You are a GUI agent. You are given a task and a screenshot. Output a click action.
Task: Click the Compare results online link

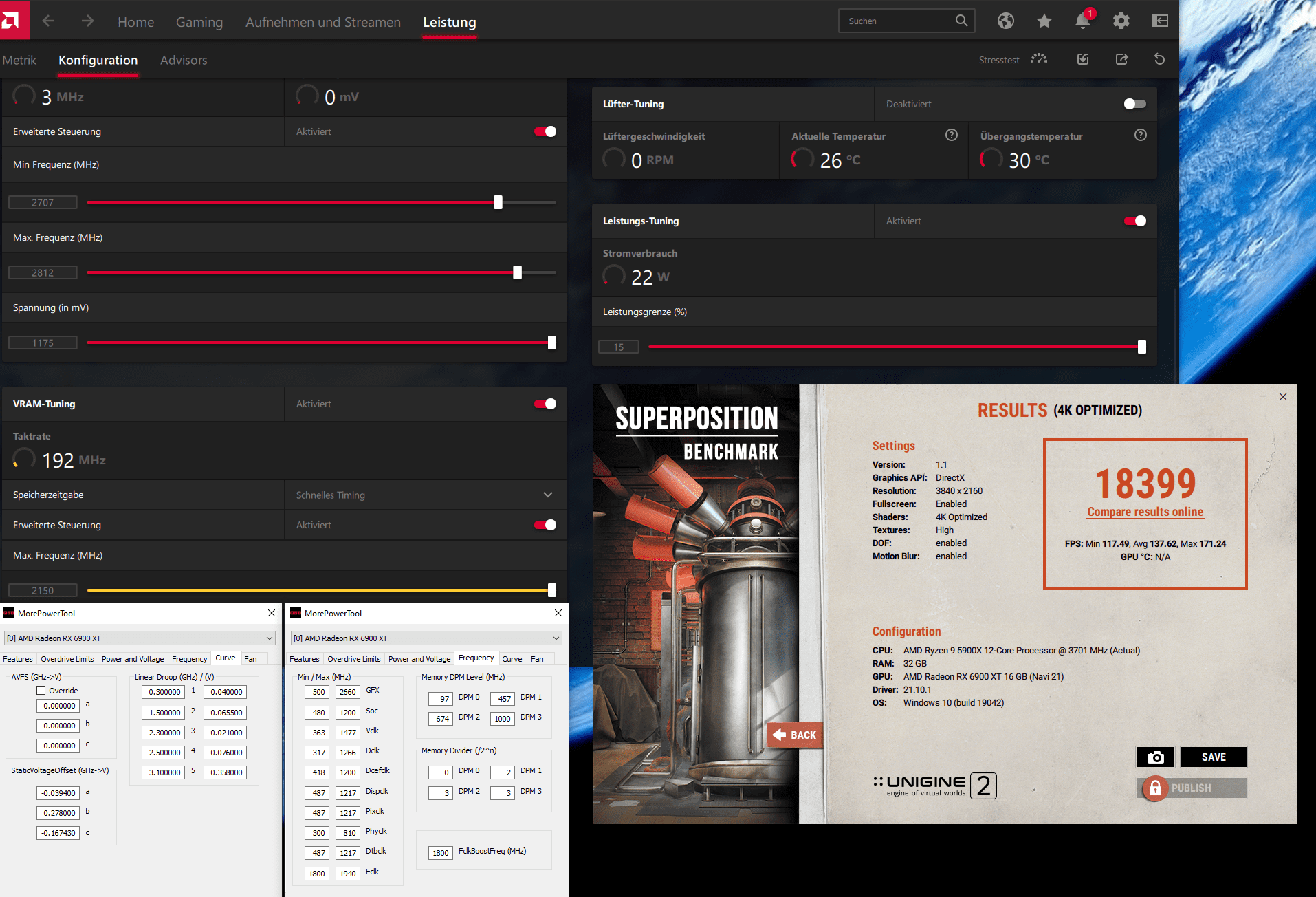[1145, 512]
